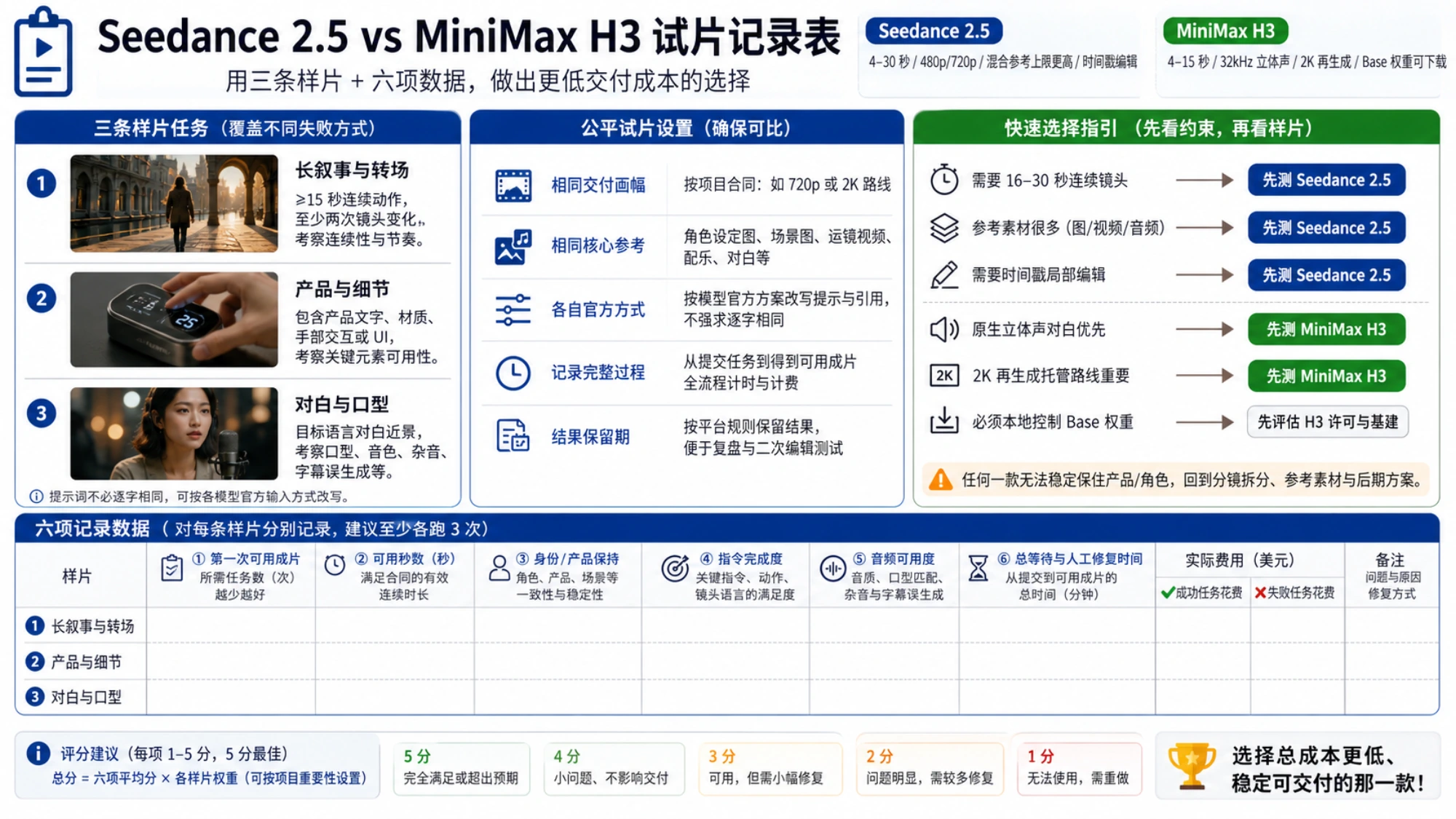Click the 先评估 H3 许可与基建 button
This screenshot has width=1456, height=819.
click(1327, 422)
